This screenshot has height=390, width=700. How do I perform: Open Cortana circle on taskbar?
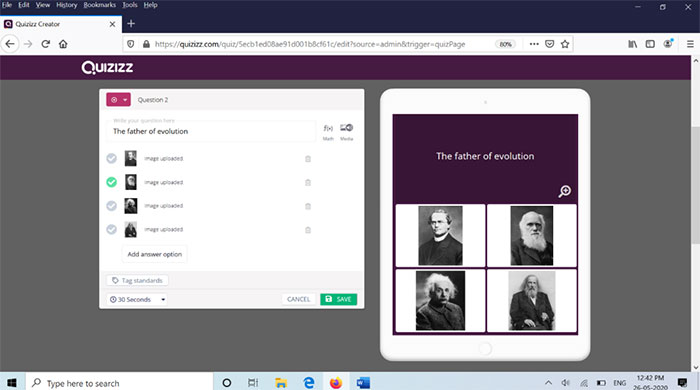pos(227,383)
